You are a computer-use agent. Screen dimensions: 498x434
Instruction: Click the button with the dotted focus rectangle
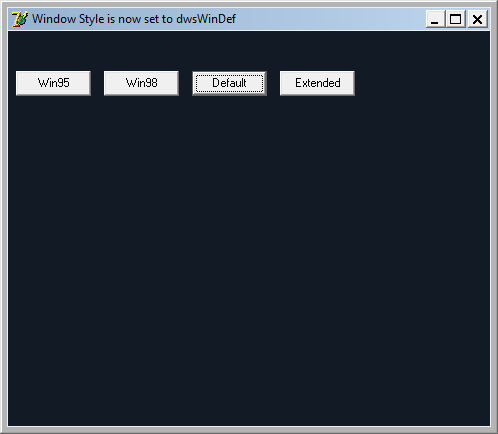click(229, 83)
